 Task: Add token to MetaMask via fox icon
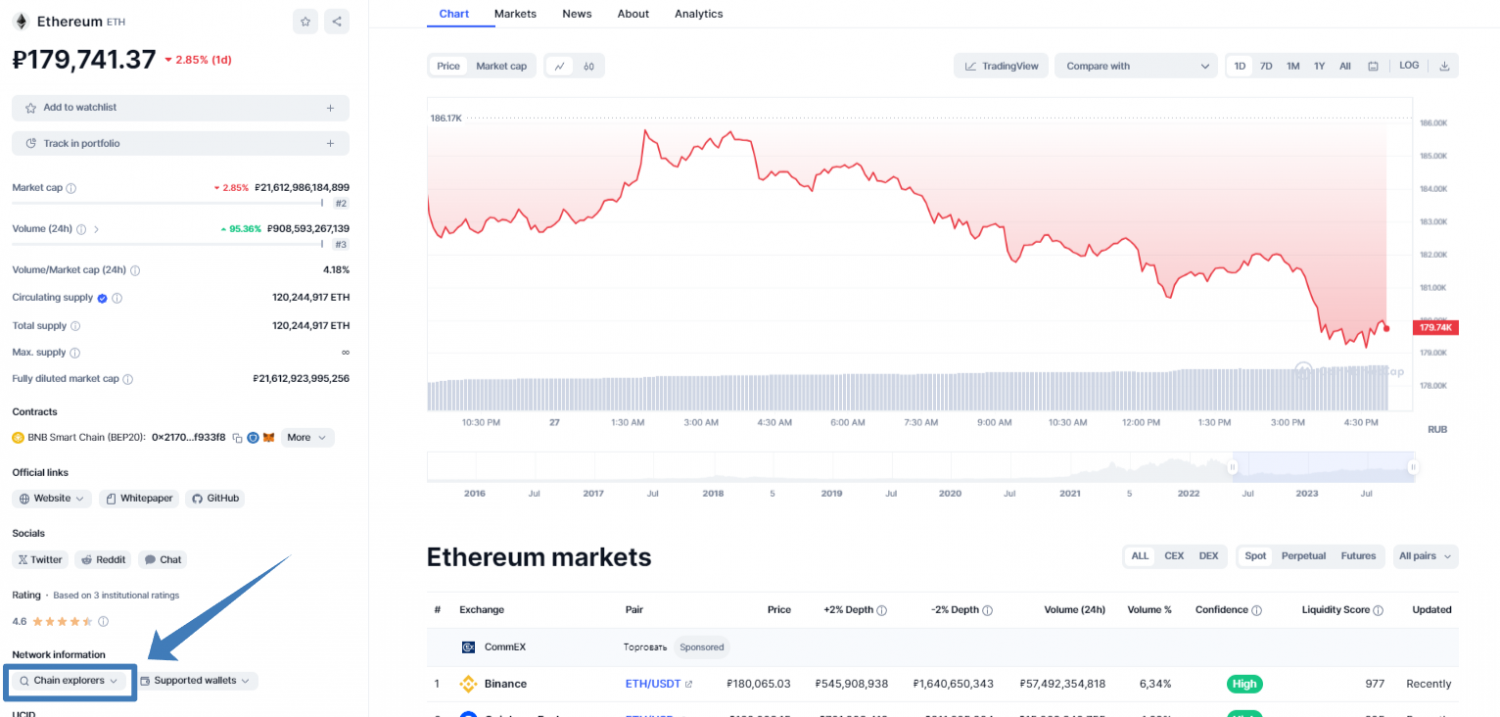pos(268,437)
